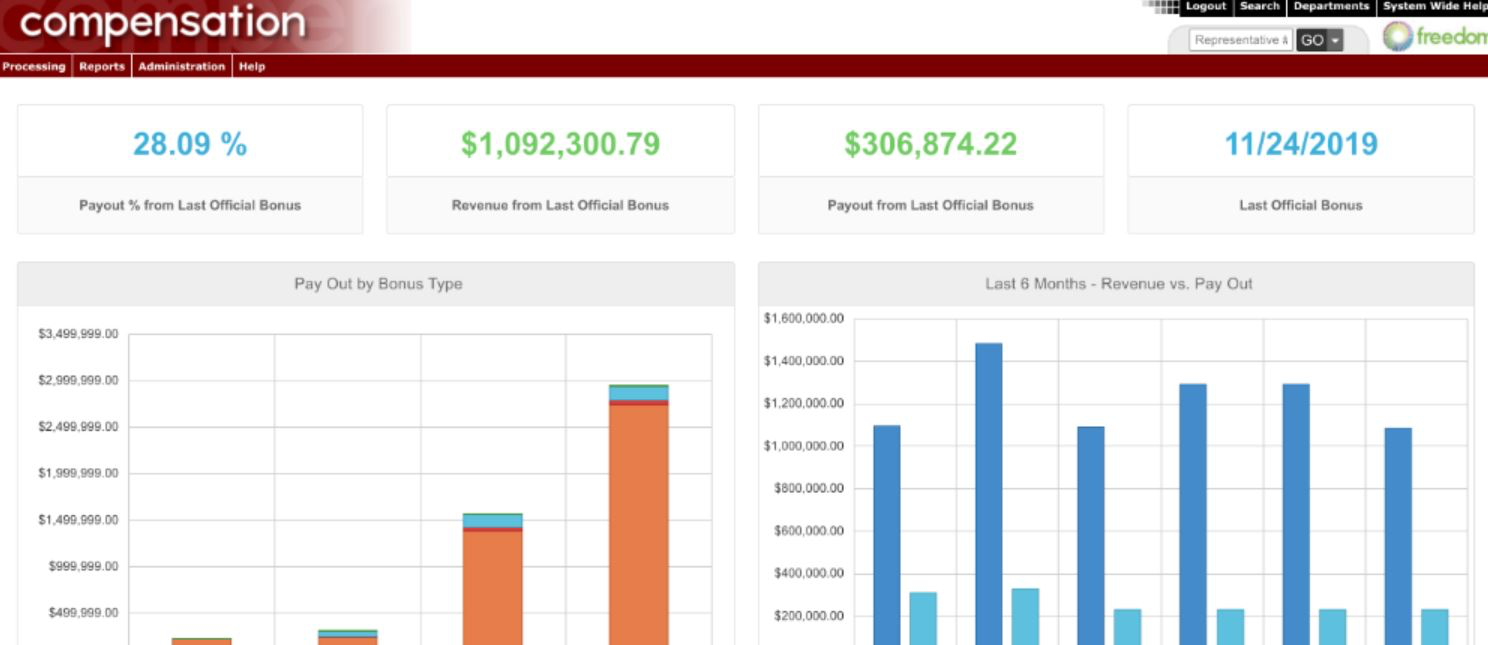Open the Departments page
The height and width of the screenshot is (645, 1488).
1330,5
